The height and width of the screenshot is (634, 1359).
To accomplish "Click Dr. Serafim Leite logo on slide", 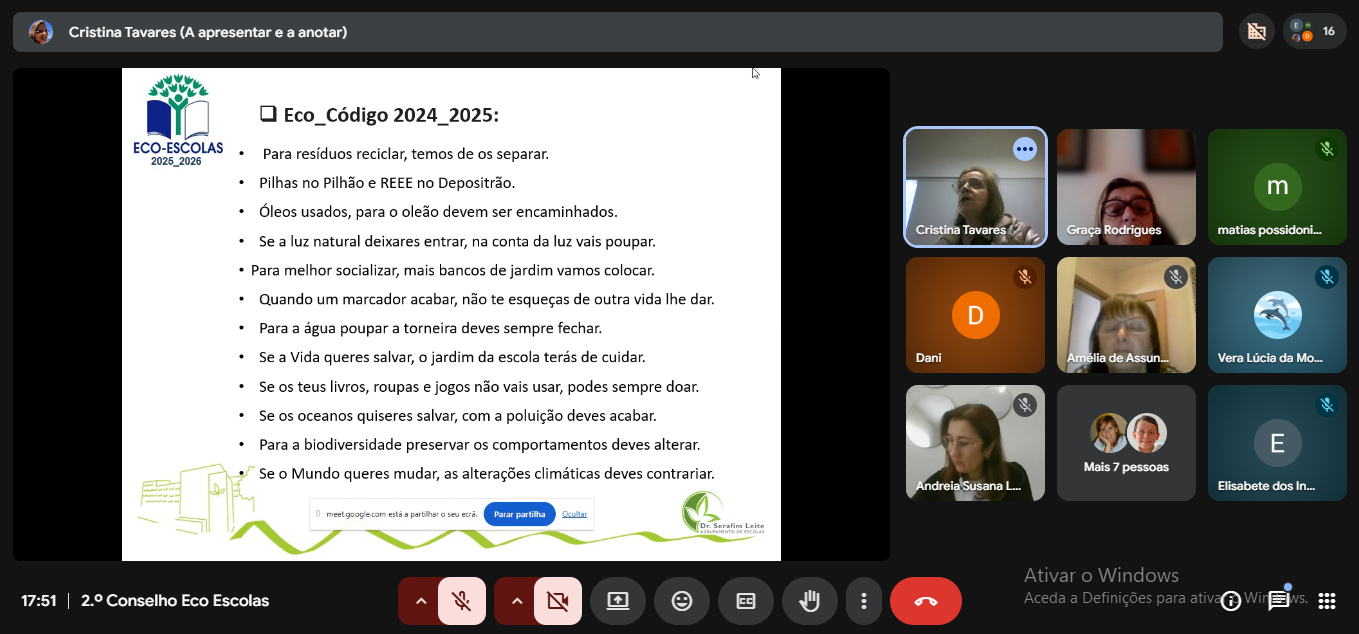I will pyautogui.click(x=724, y=513).
